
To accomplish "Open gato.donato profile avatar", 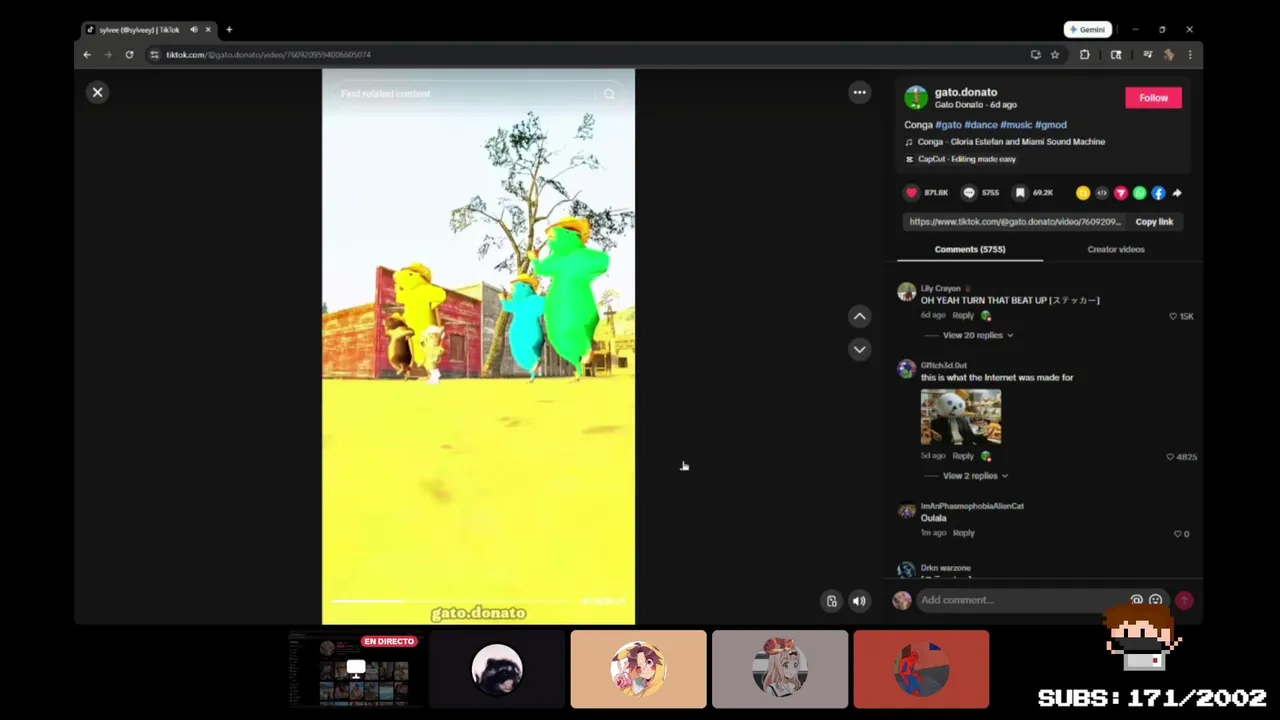I will (916, 97).
